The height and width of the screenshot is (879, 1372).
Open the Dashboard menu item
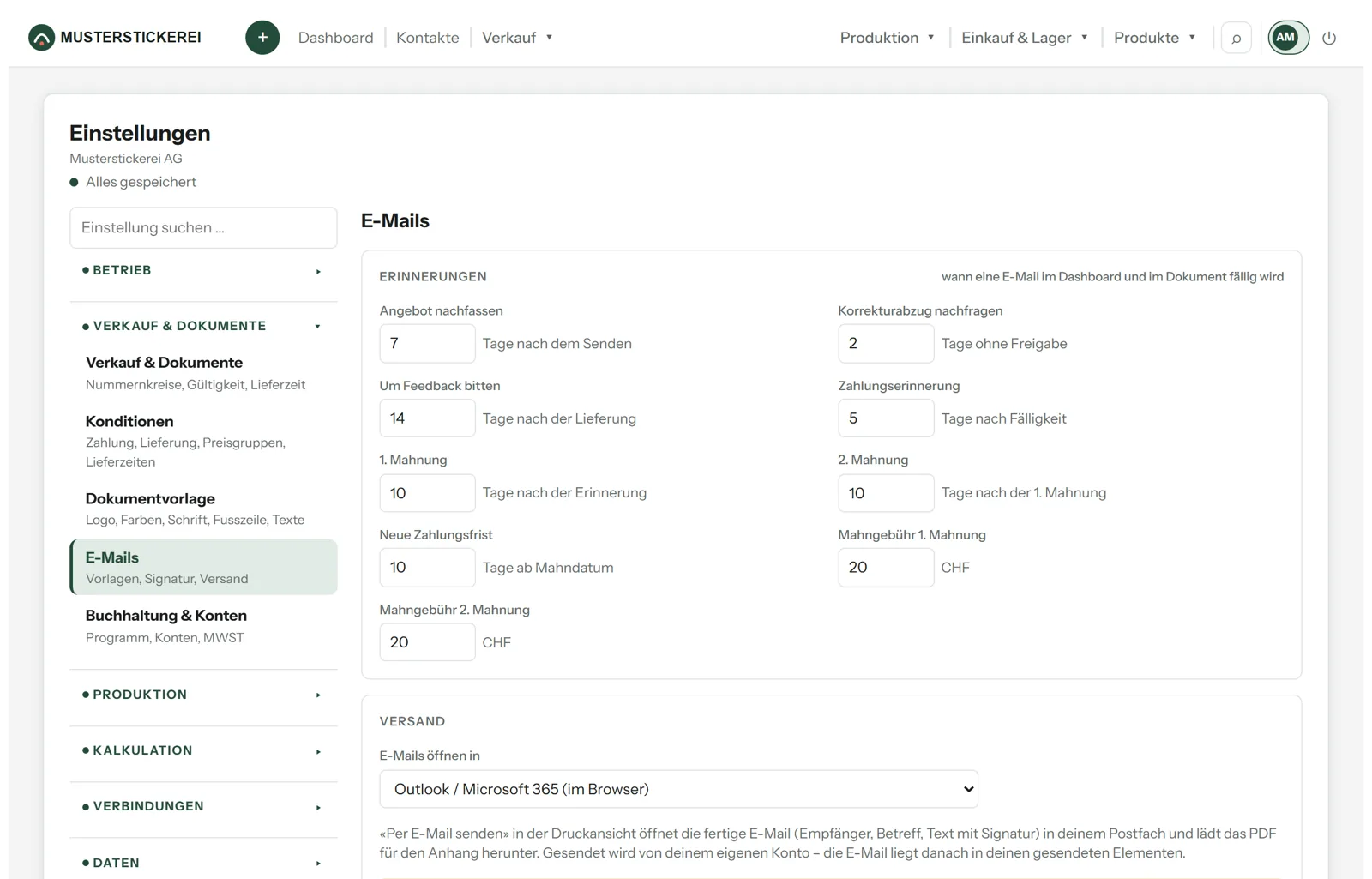(335, 38)
